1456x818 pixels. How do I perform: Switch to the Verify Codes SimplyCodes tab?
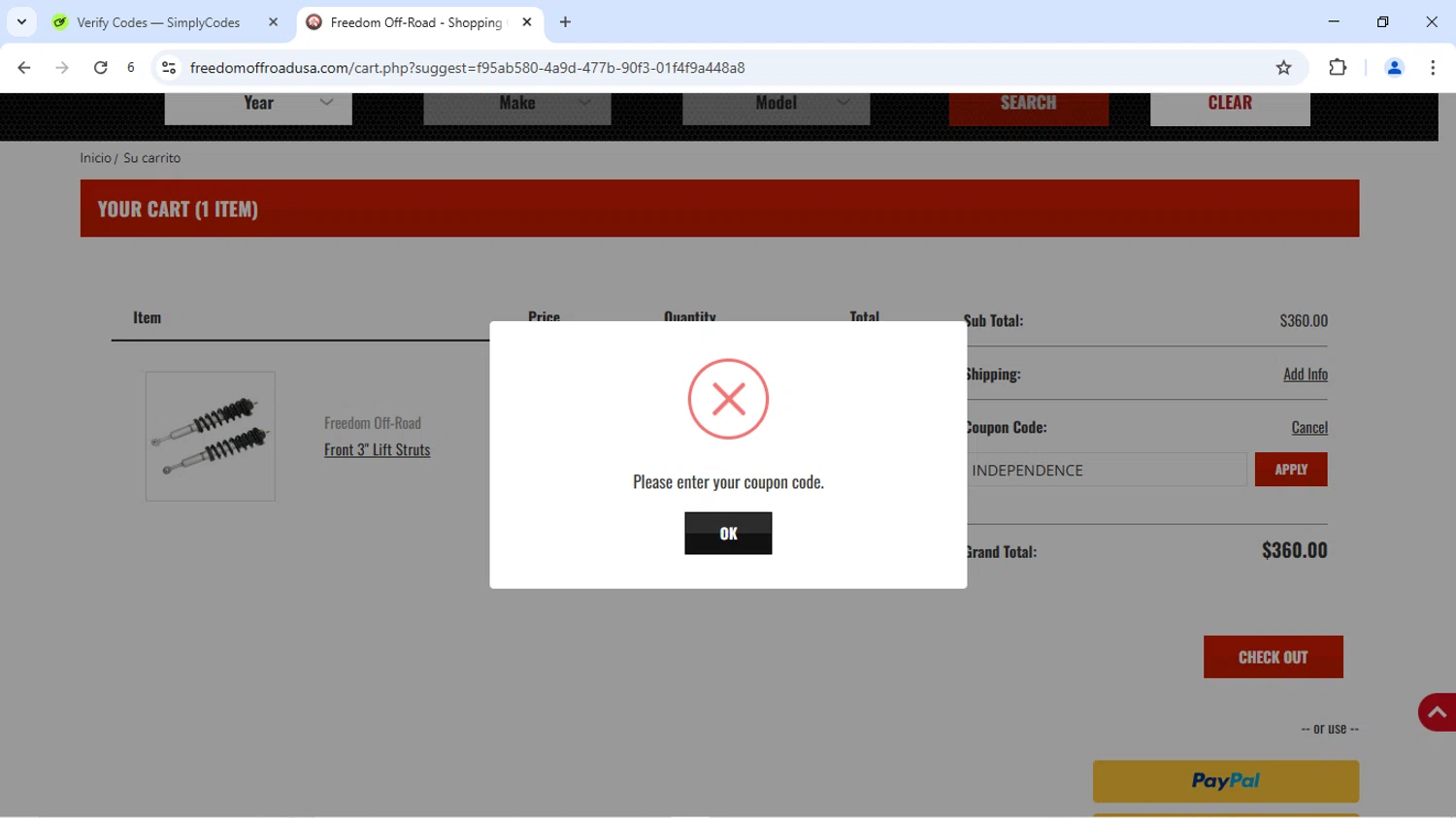(158, 22)
